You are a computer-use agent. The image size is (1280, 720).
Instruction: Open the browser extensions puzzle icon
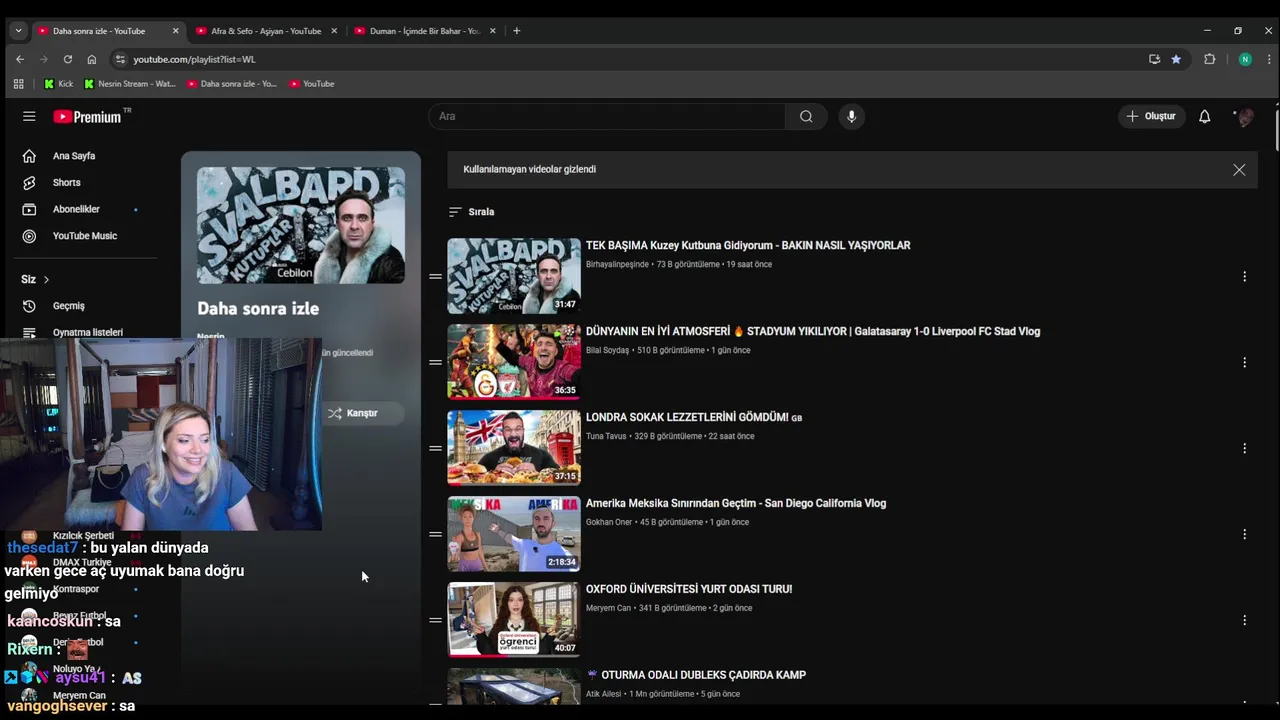[1209, 59]
